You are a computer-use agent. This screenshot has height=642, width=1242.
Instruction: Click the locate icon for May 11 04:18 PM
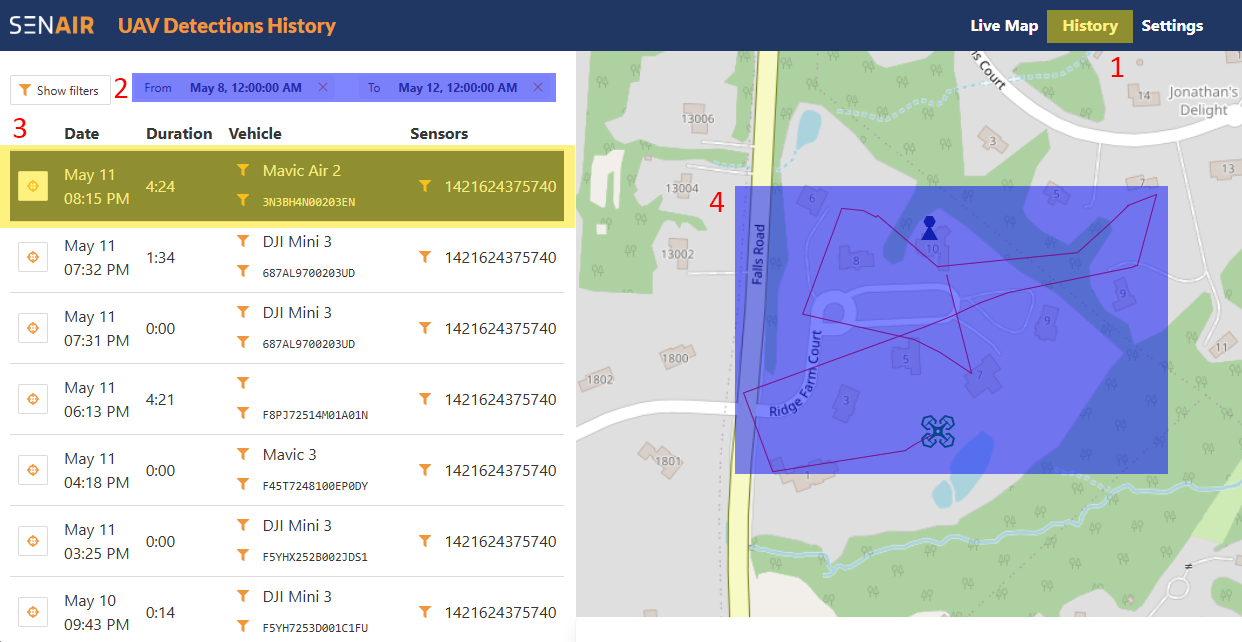(33, 471)
